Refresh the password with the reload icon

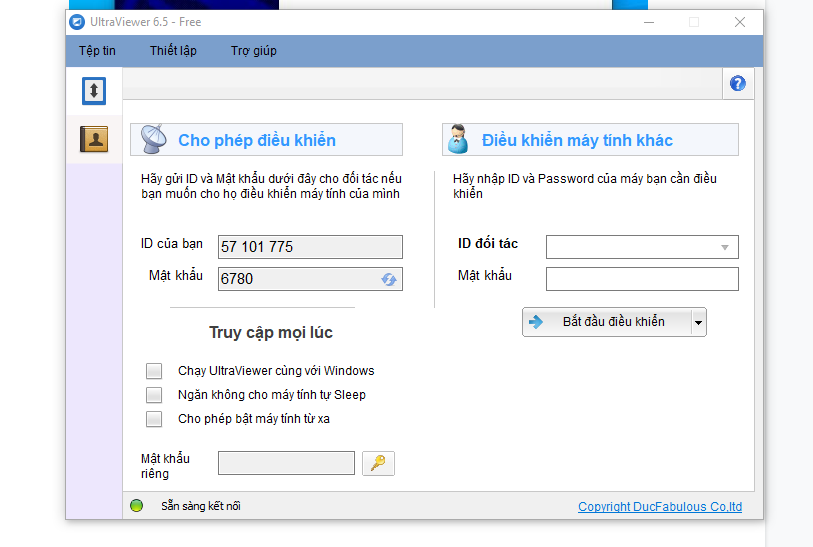click(x=389, y=279)
